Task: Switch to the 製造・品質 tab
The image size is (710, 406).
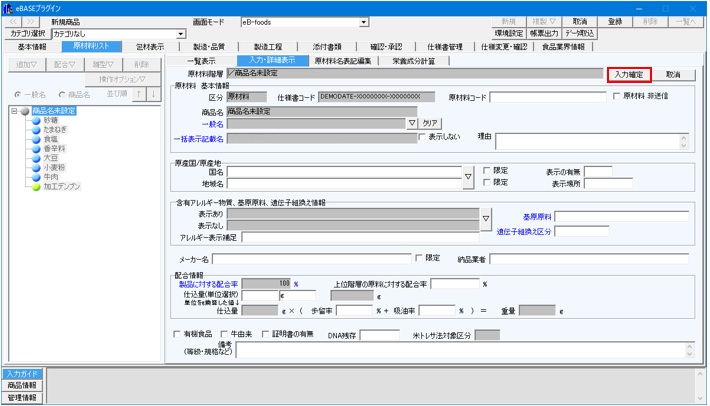Action: (209, 47)
